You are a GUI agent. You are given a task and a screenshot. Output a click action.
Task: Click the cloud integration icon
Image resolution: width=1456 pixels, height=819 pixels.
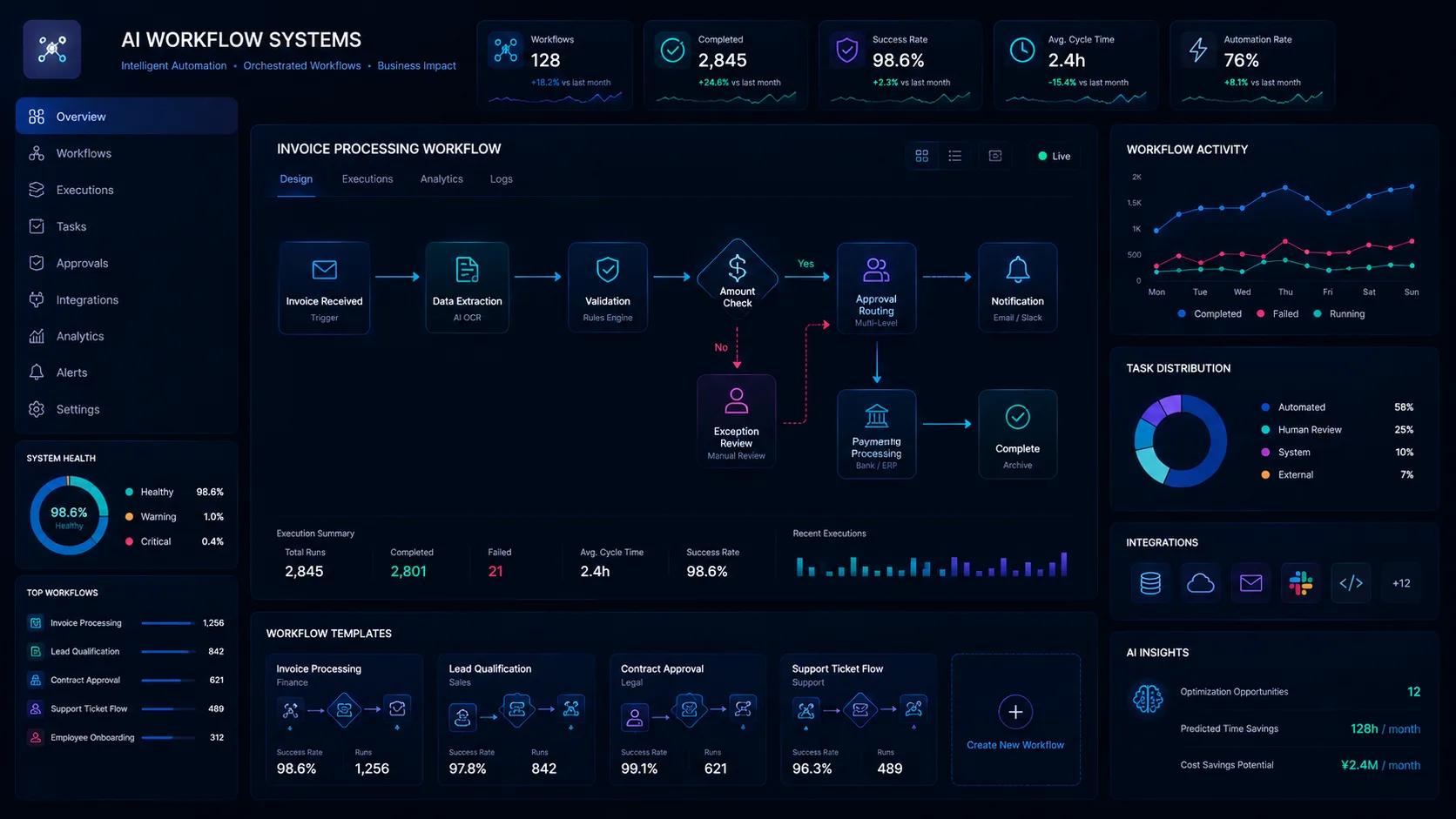(1200, 583)
